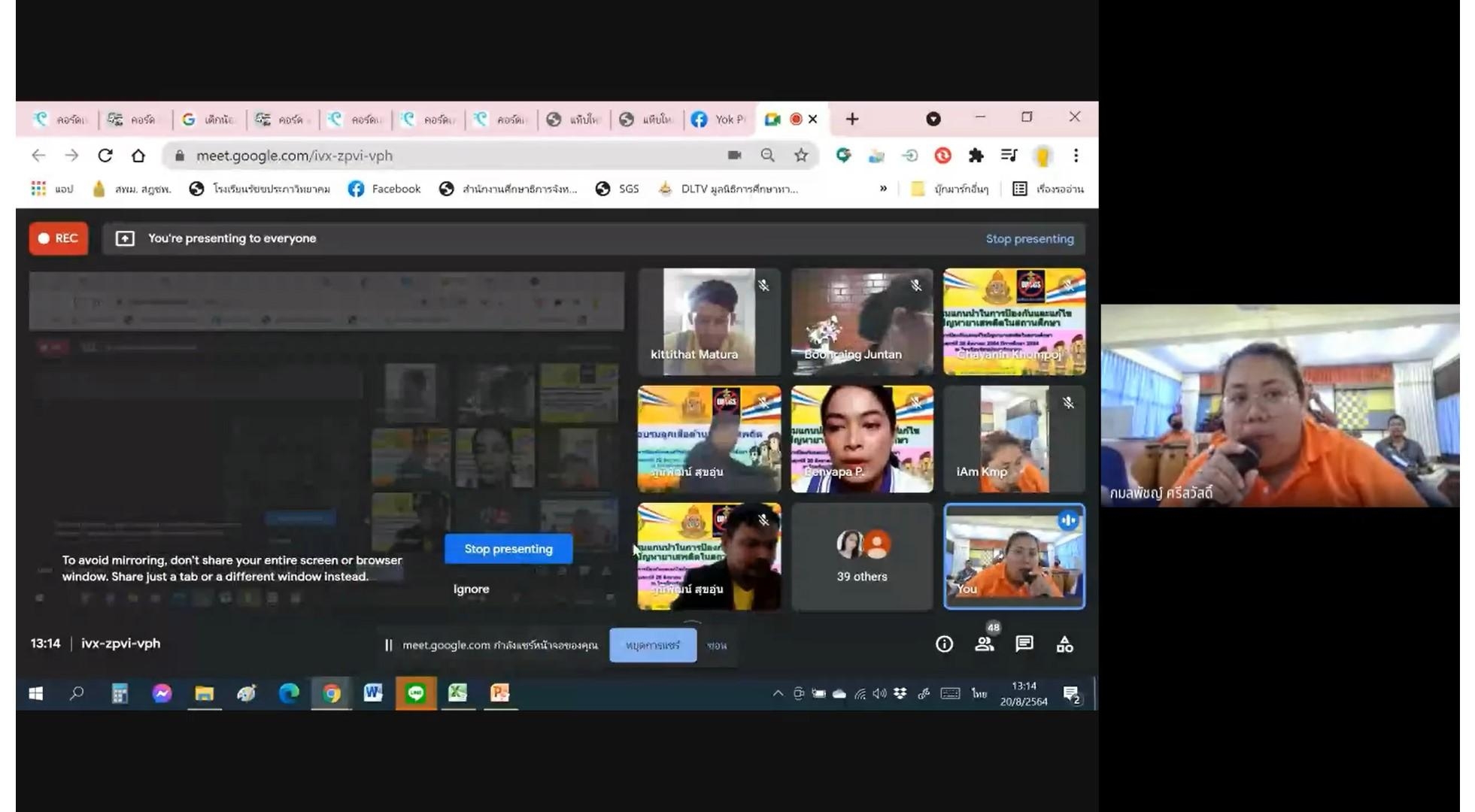Click camera indicator in address bar
The height and width of the screenshot is (812, 1475).
[x=734, y=156]
